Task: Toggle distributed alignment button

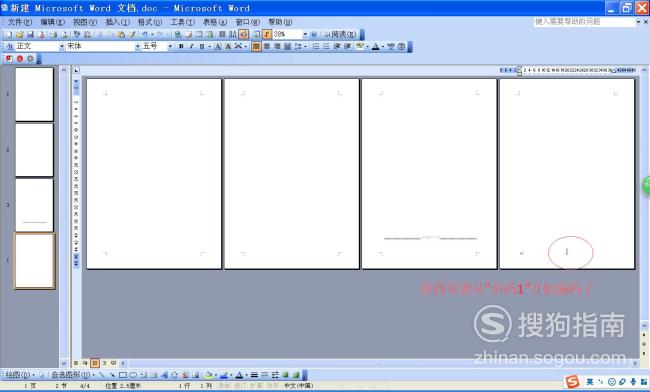Action: point(287,46)
